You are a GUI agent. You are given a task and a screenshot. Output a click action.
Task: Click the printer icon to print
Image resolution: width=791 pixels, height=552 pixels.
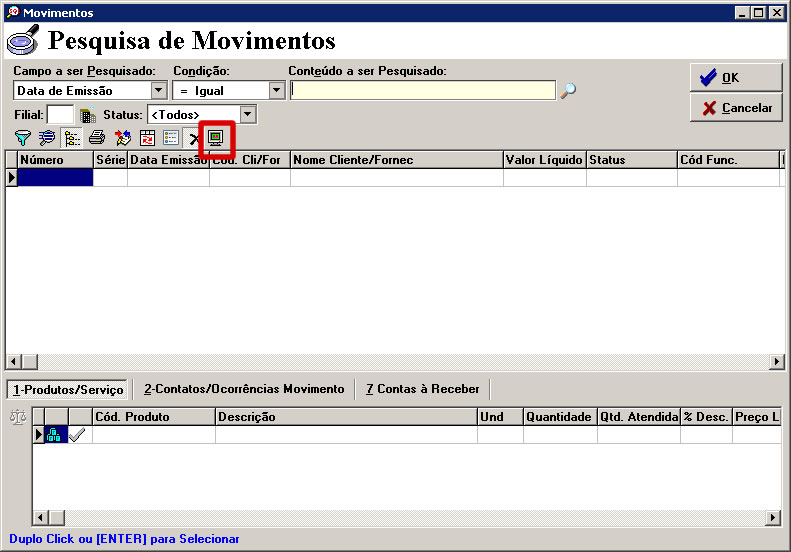[x=97, y=138]
